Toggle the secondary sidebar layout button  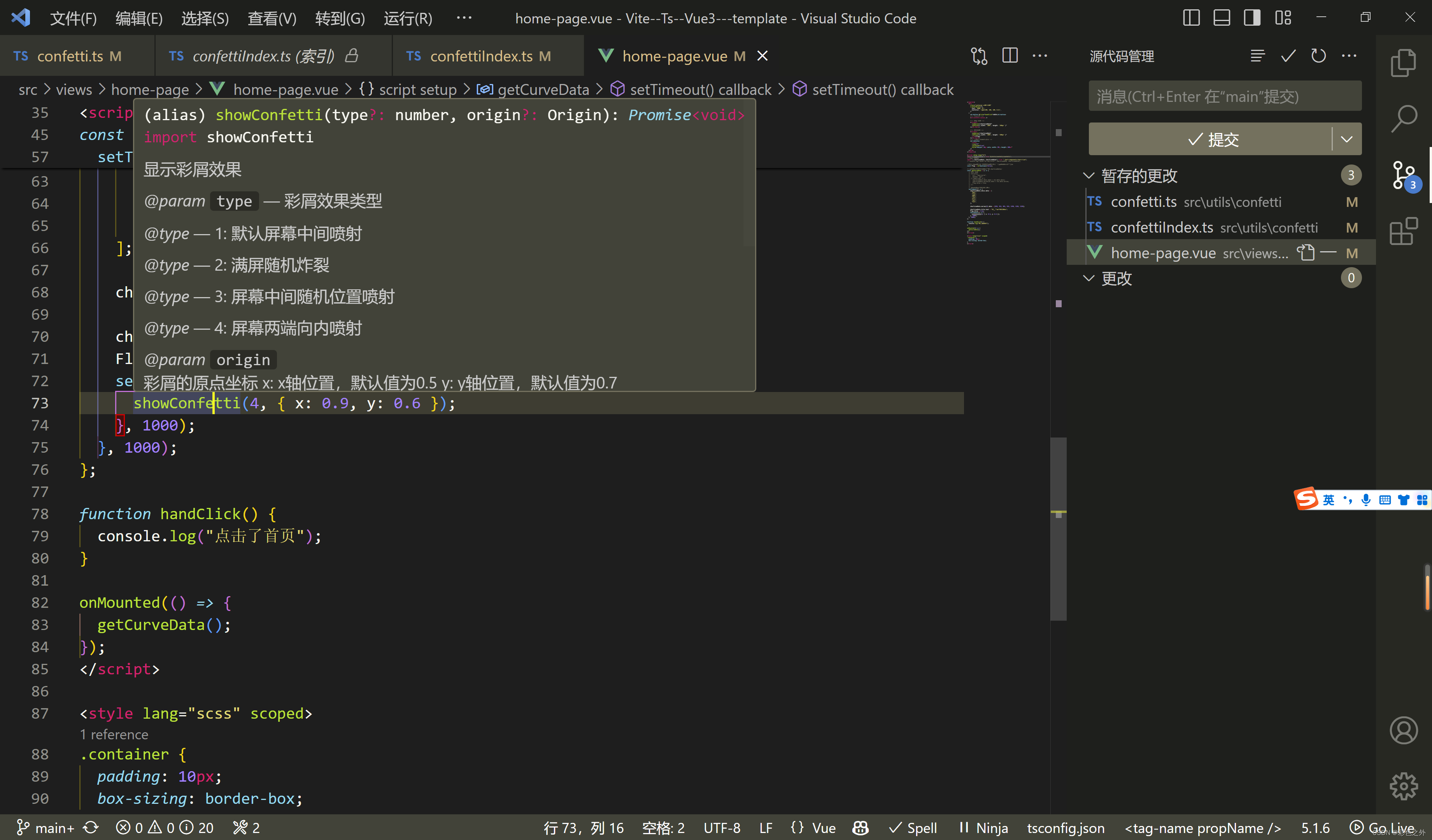(x=1252, y=18)
